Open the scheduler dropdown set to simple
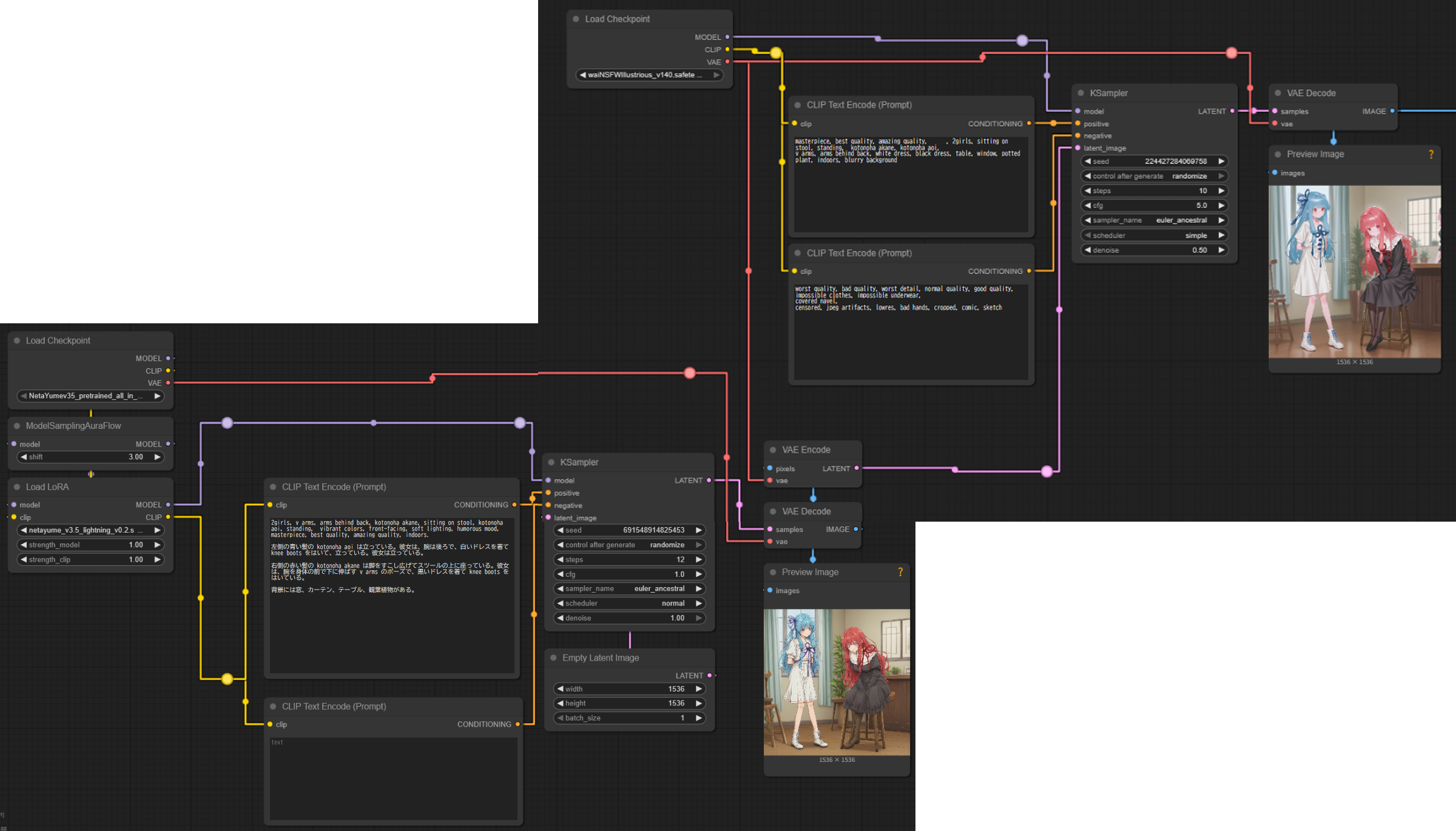Viewport: 1456px width, 831px height. pyautogui.click(x=1154, y=235)
